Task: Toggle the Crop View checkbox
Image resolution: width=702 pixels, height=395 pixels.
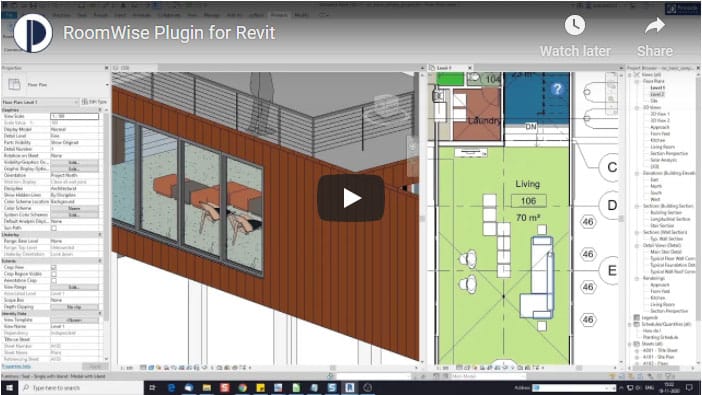Action: click(x=54, y=267)
